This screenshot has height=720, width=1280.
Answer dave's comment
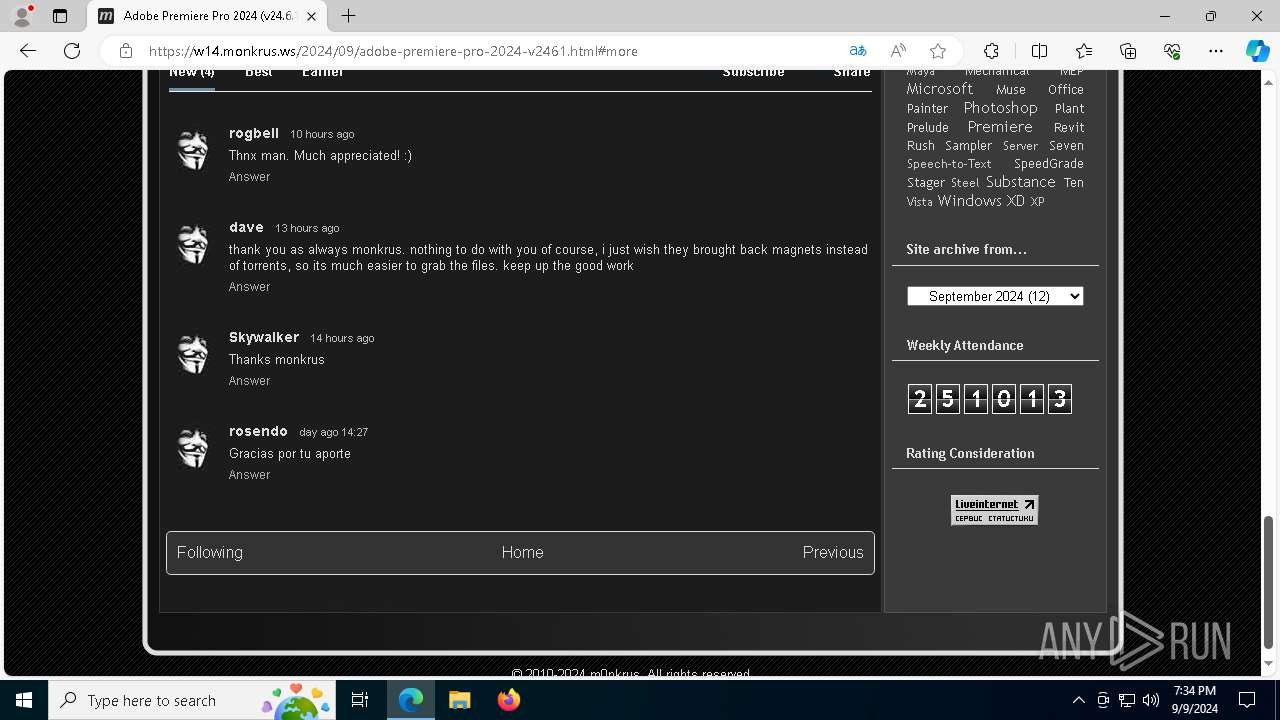249,287
